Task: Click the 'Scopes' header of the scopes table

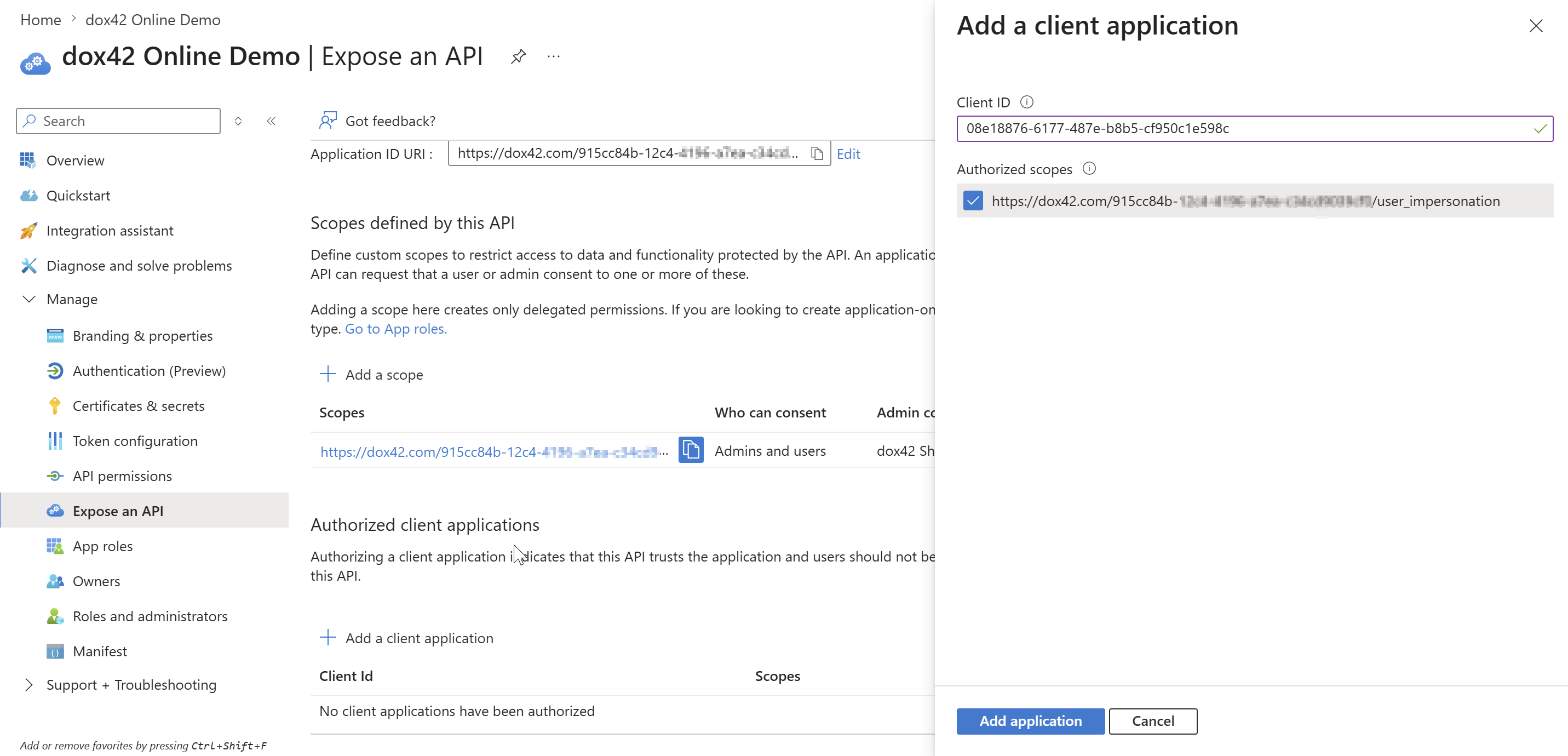Action: [342, 413]
